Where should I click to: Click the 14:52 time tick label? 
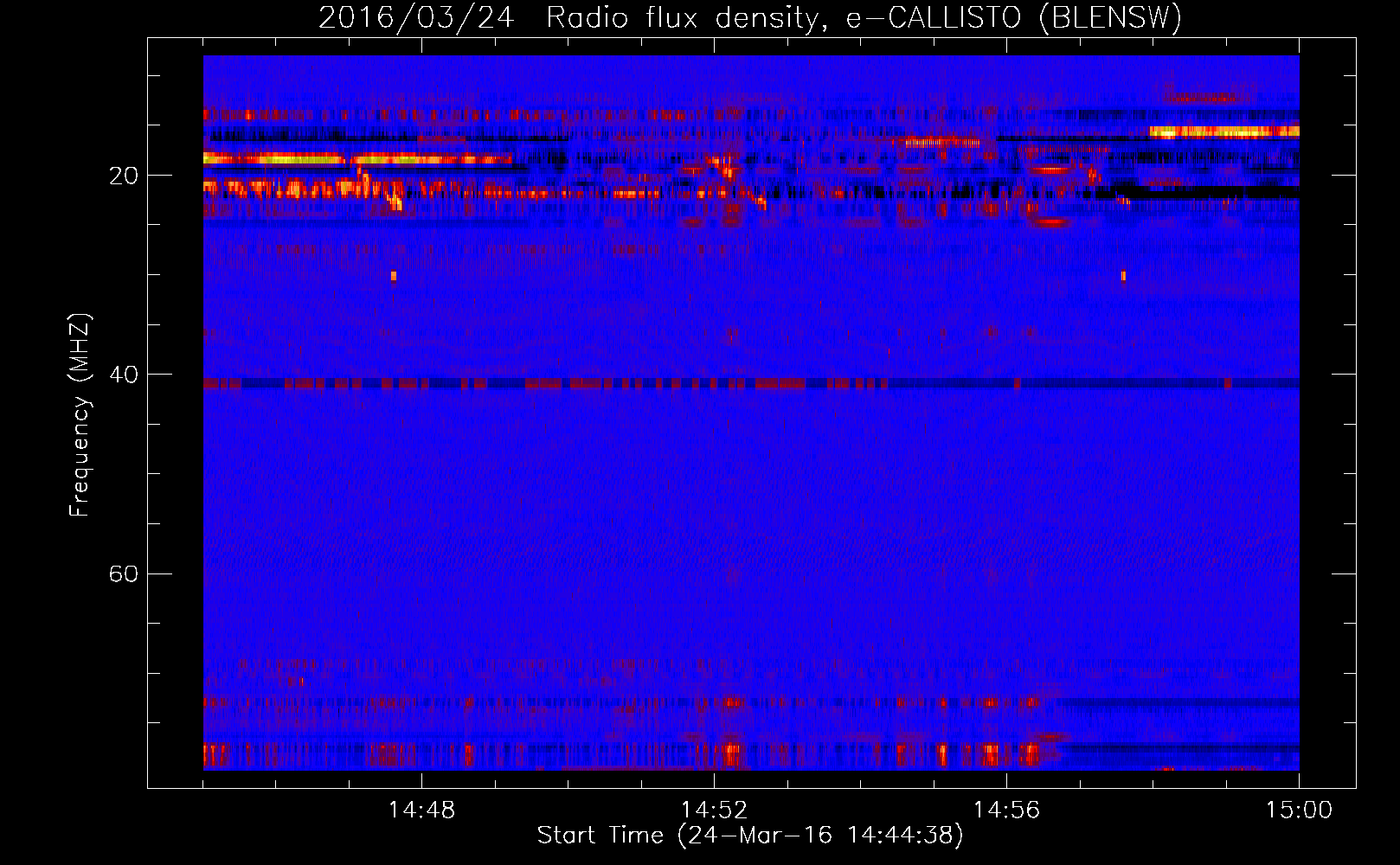click(x=714, y=811)
